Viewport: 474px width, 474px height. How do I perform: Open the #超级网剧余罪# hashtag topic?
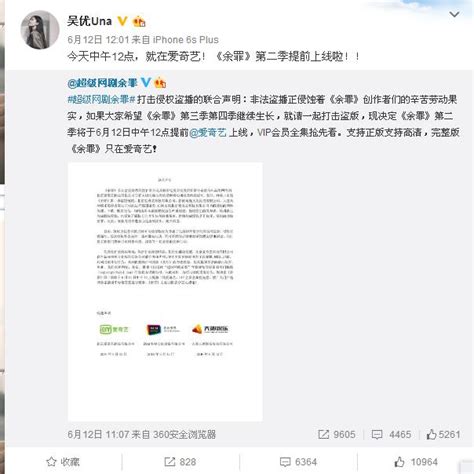(x=101, y=99)
